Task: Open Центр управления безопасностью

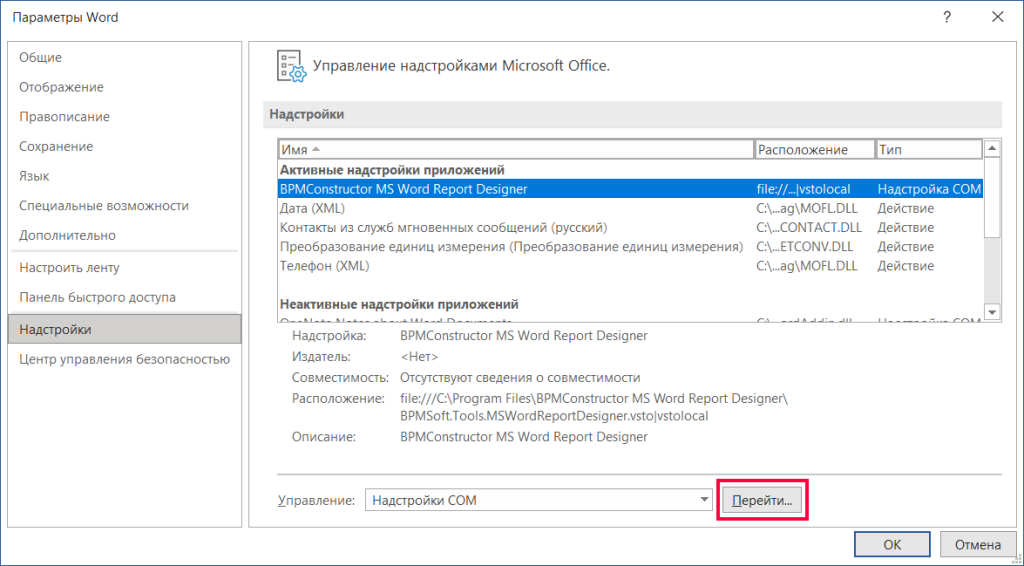Action: pos(124,359)
